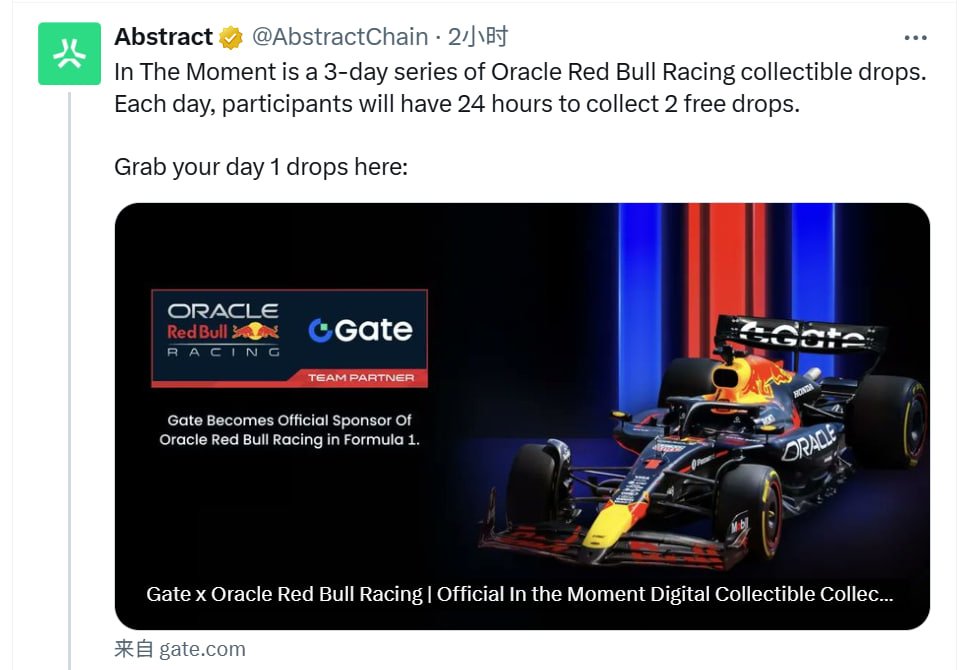Click the gold verified badge next to Abstract

(231, 38)
